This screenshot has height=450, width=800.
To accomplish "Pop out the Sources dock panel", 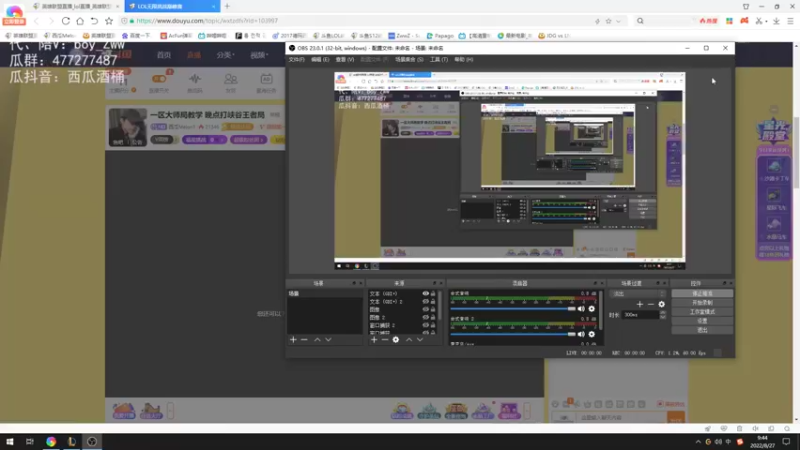I will click(434, 283).
